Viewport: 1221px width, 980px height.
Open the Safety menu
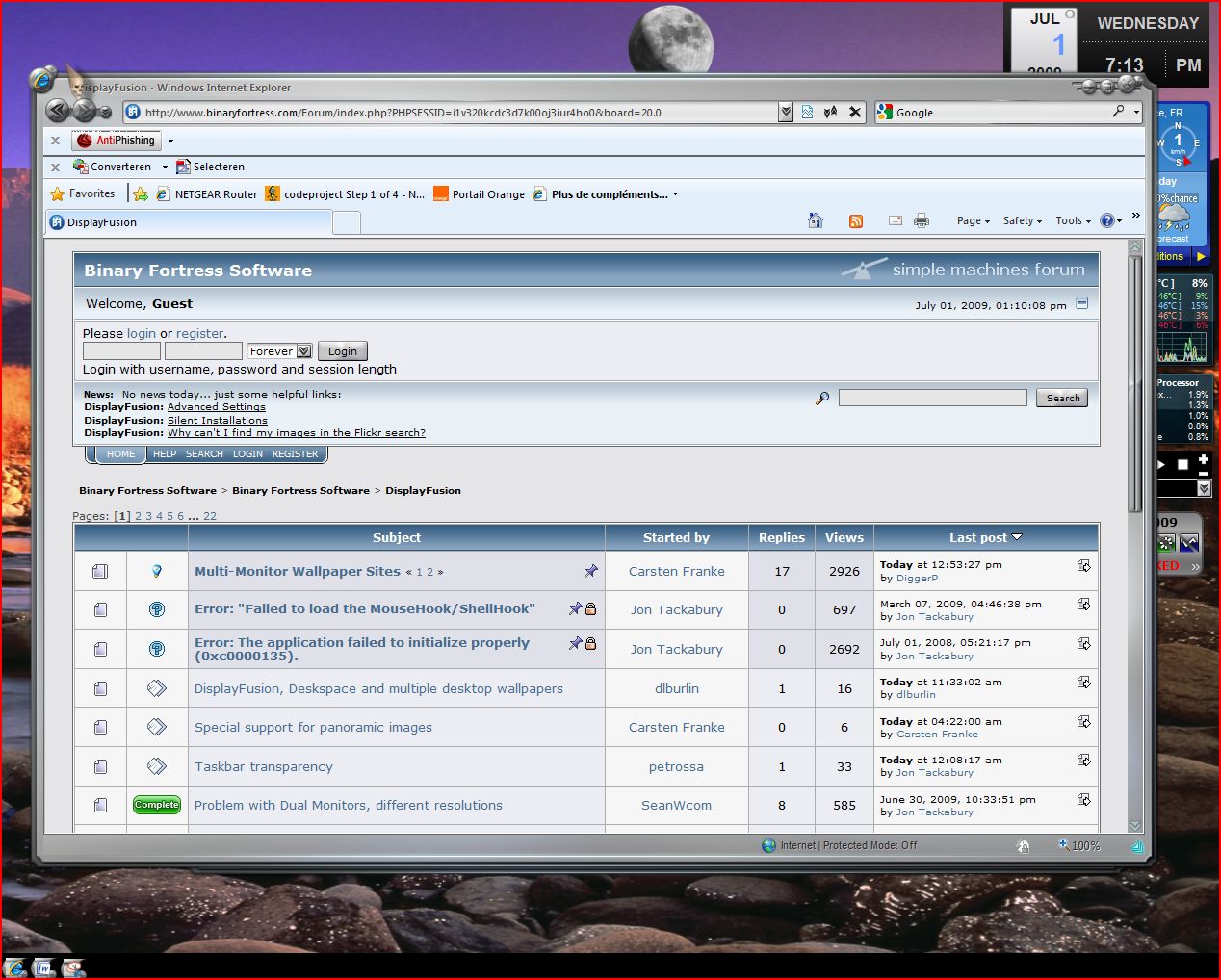click(x=1022, y=221)
